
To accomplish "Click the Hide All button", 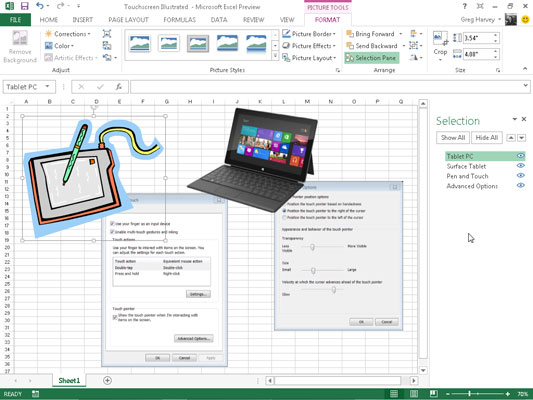I will click(486, 138).
